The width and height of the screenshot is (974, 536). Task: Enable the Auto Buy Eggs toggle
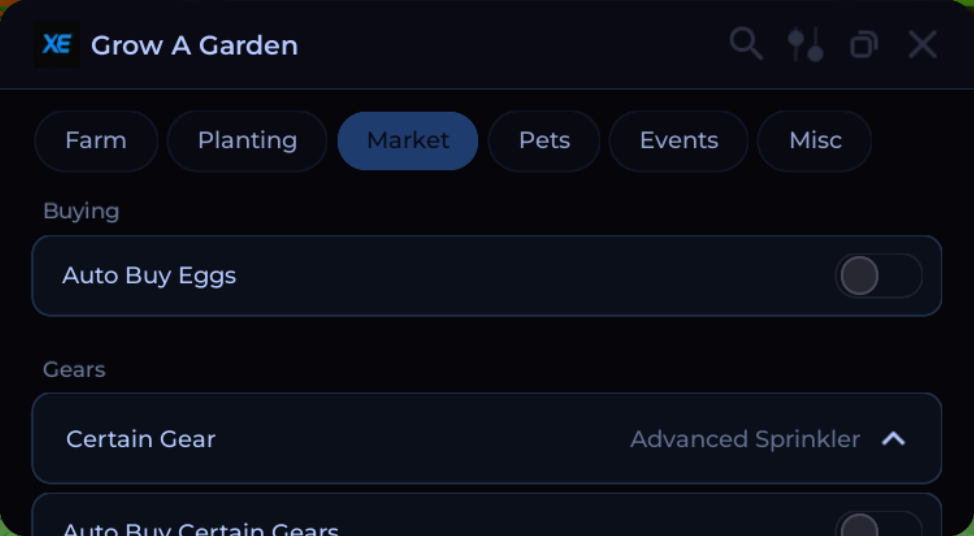click(878, 275)
